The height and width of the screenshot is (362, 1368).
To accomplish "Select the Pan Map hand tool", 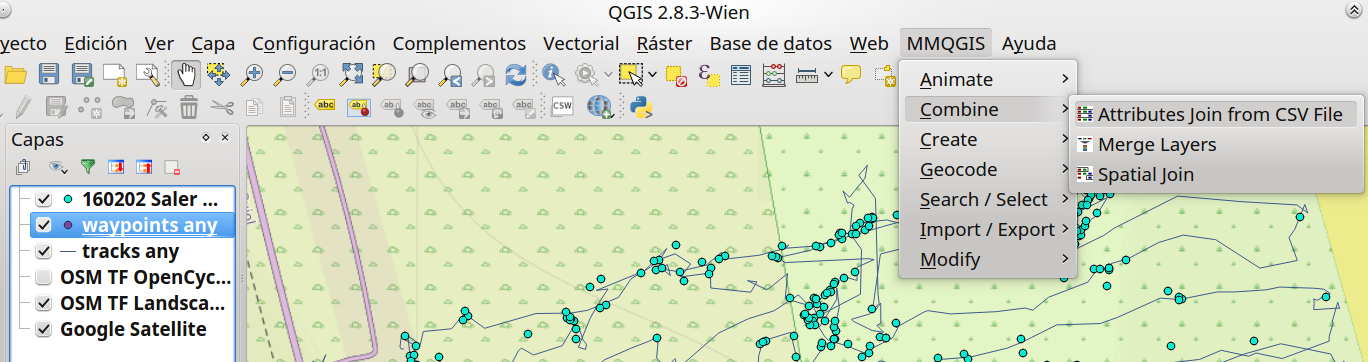I will coord(186,74).
